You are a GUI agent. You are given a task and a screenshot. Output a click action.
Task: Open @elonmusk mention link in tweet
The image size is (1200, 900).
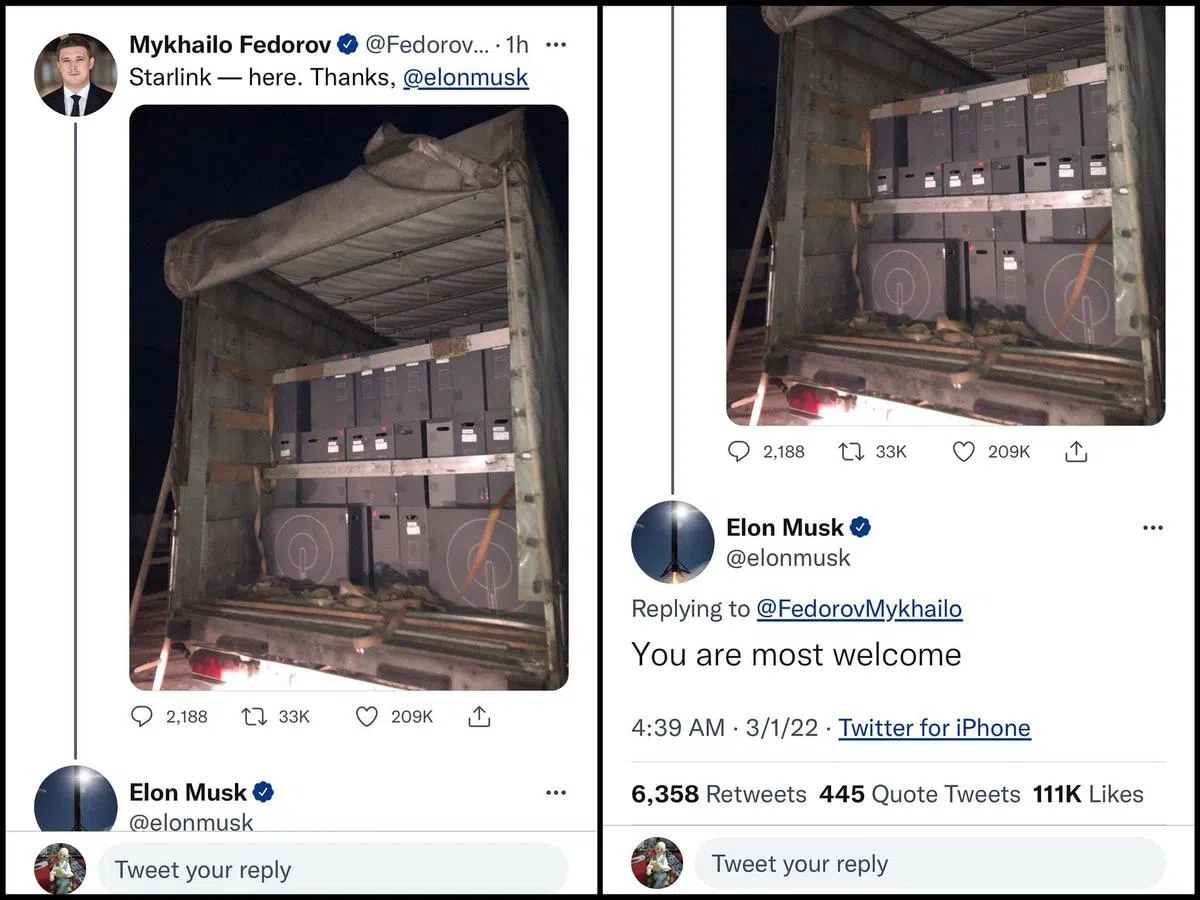click(x=465, y=78)
